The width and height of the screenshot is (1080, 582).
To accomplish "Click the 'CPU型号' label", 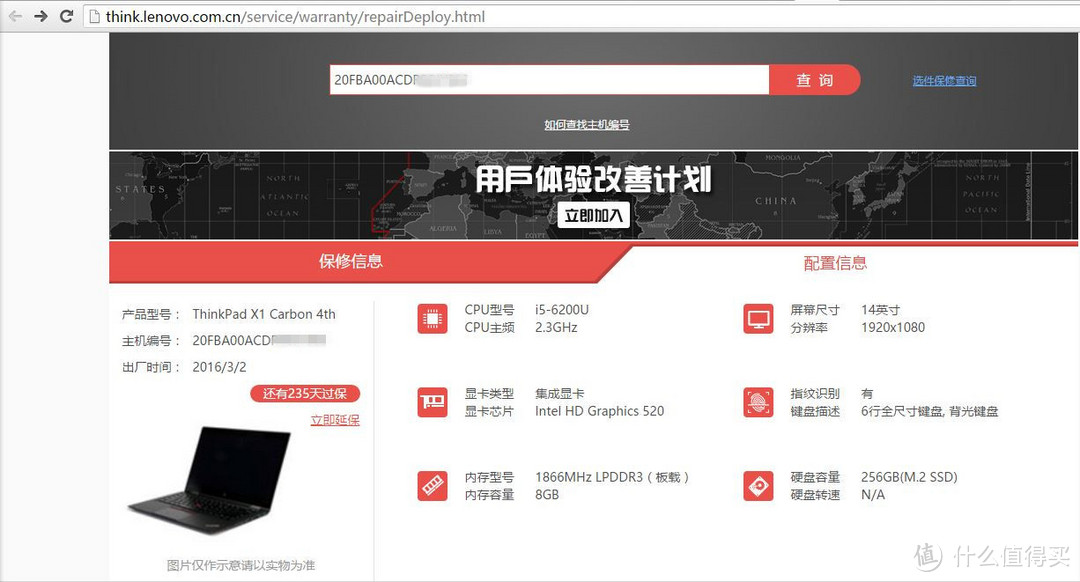I will click(489, 310).
